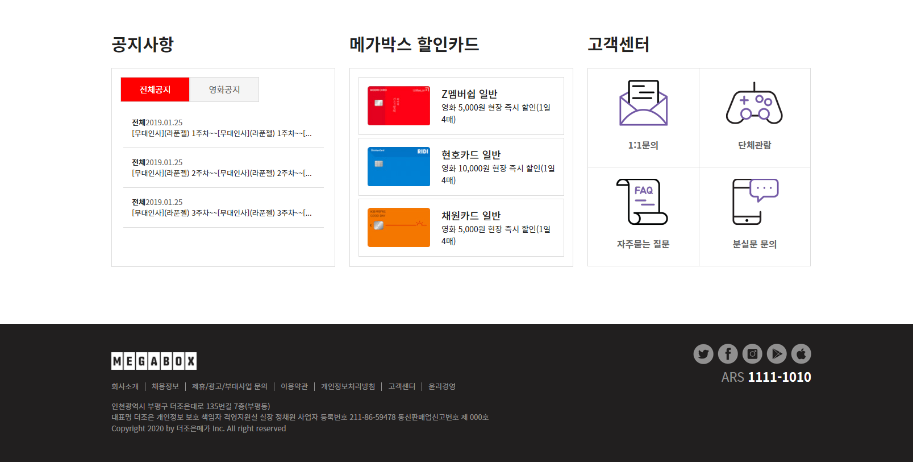
Task: Click the Z멤버쉽 영화 5,000원 discount description
Action: tap(496, 113)
